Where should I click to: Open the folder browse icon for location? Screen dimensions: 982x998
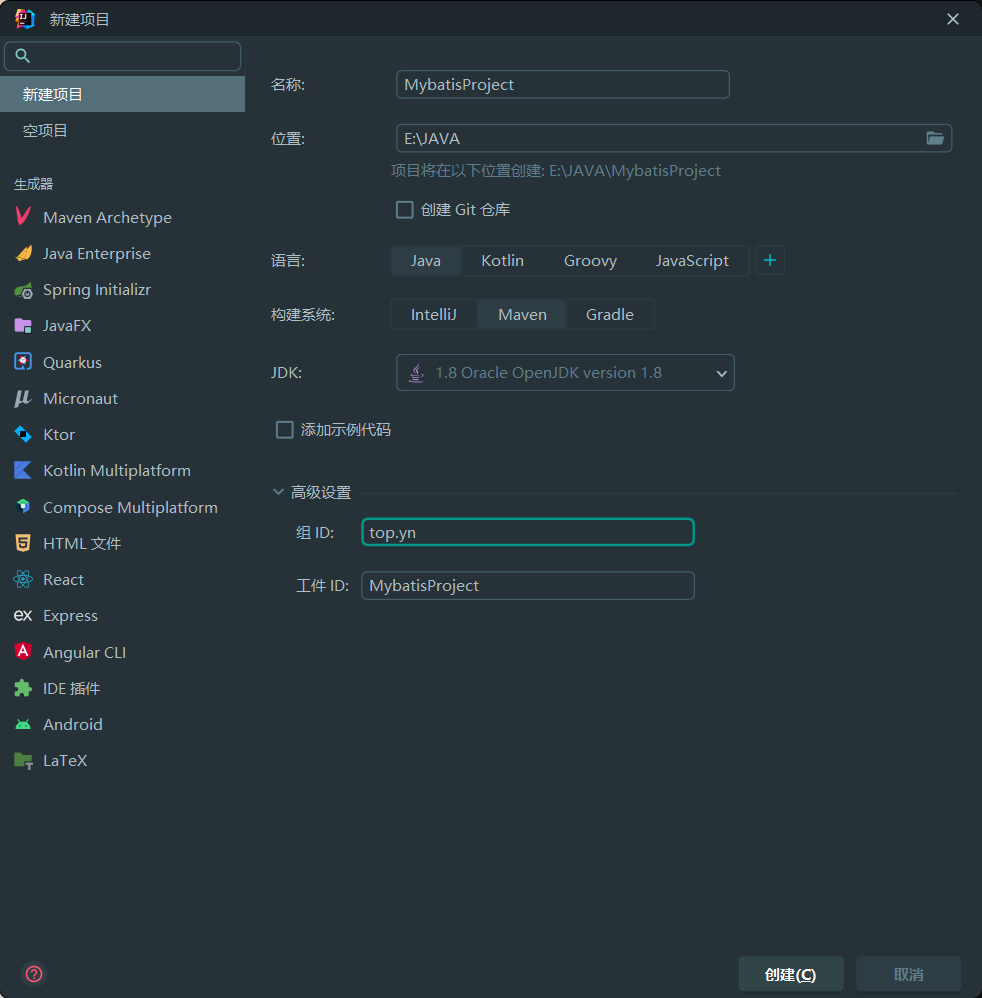(x=935, y=138)
